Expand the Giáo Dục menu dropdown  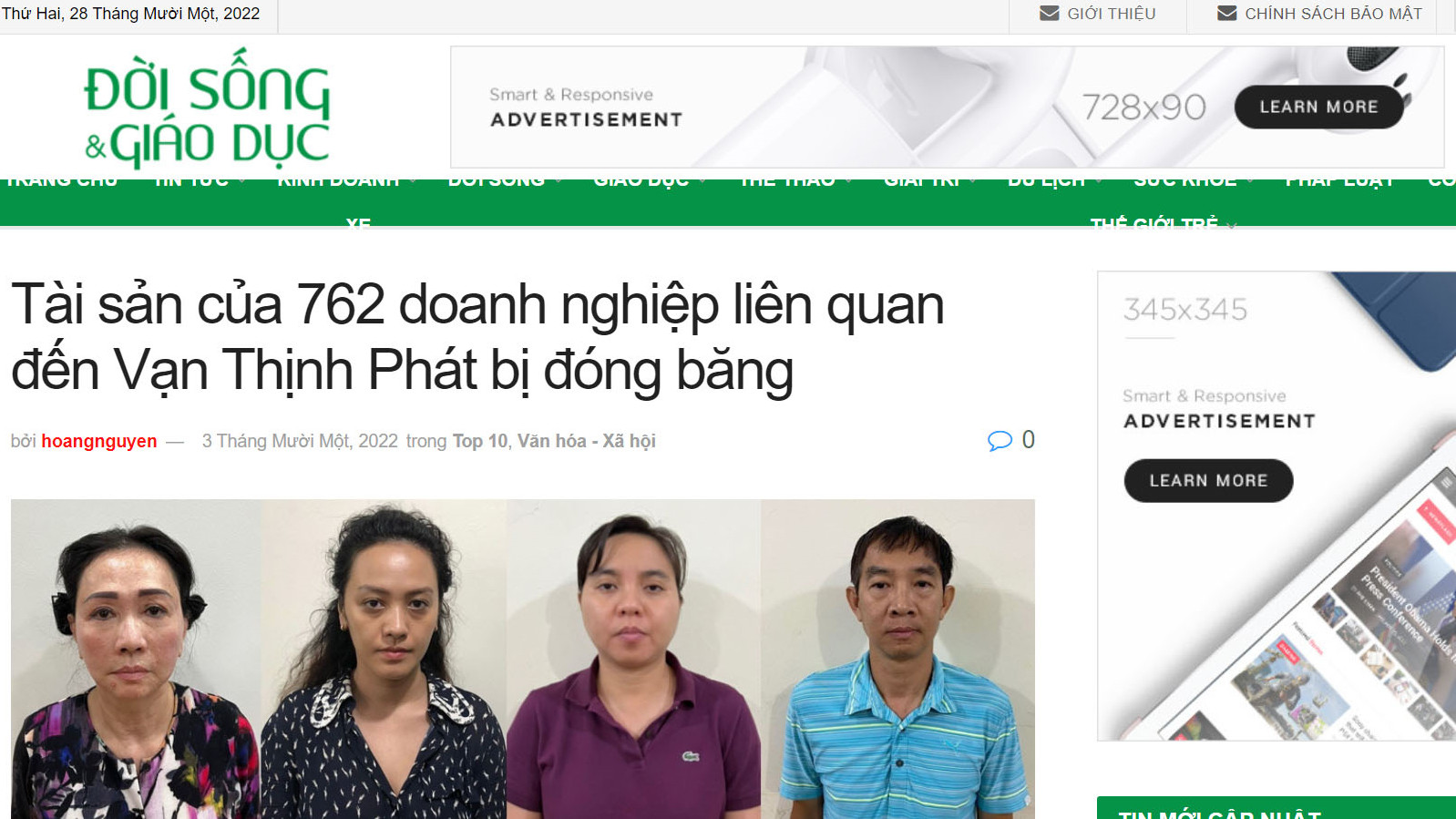click(x=702, y=180)
